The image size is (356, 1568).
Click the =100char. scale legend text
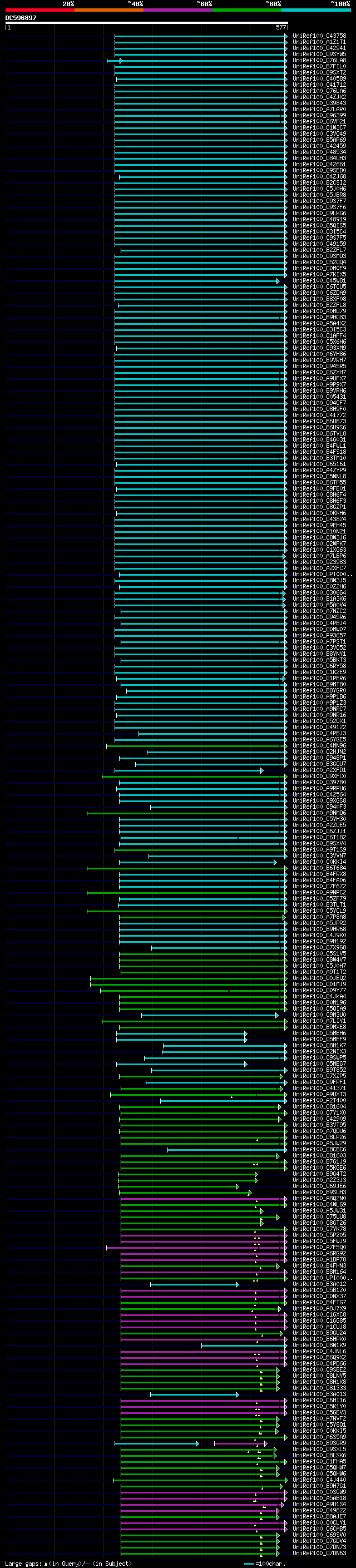click(x=270, y=1564)
